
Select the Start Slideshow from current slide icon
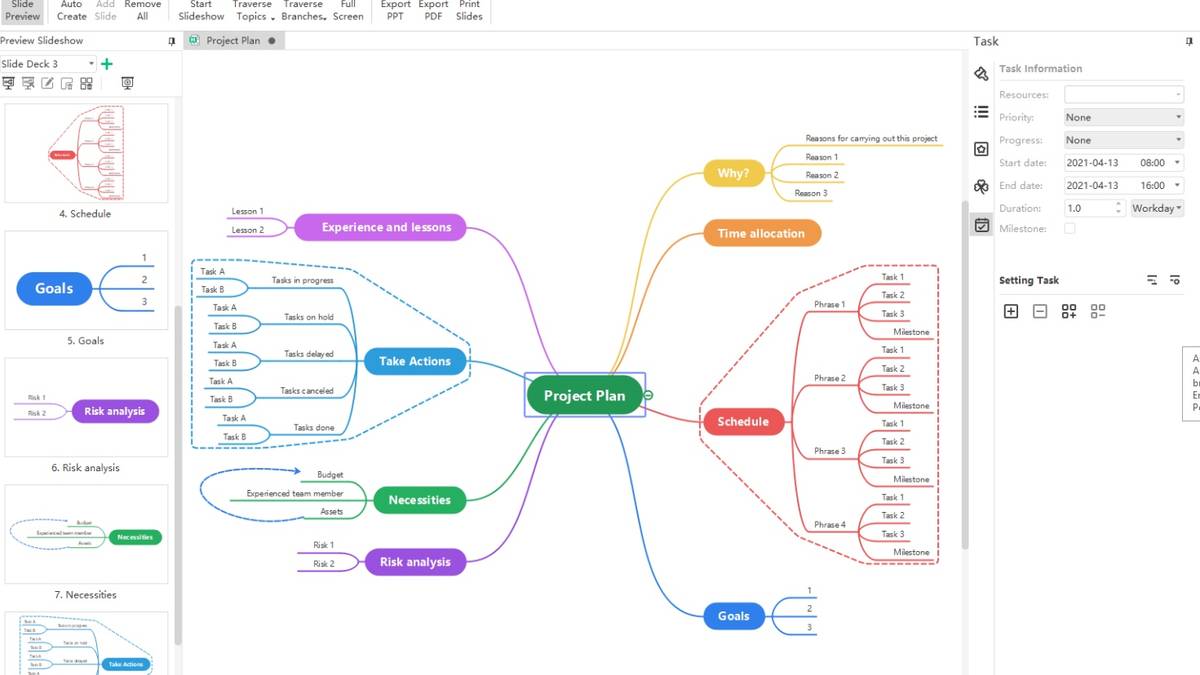[x=27, y=83]
